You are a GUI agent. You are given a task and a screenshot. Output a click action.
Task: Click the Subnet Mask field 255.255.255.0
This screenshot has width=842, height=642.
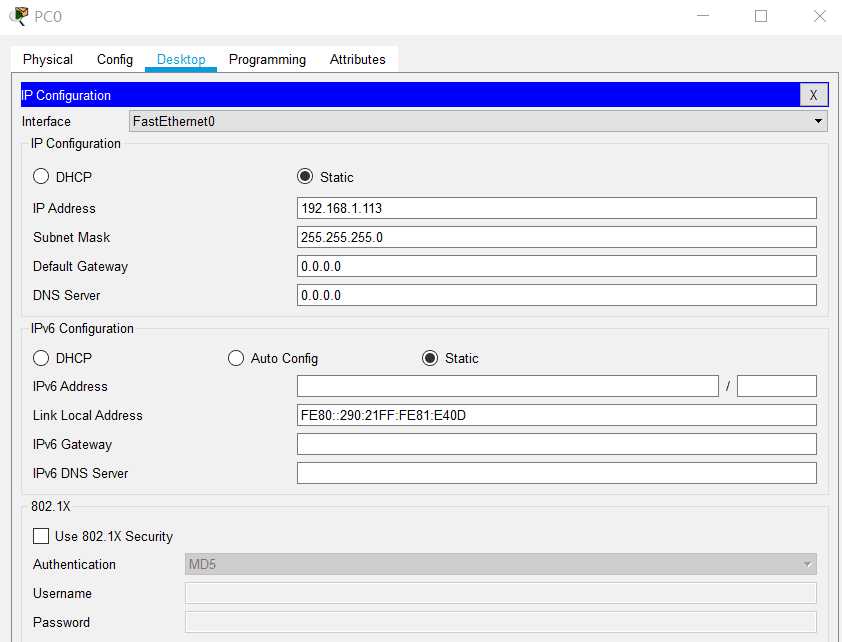pyautogui.click(x=556, y=237)
